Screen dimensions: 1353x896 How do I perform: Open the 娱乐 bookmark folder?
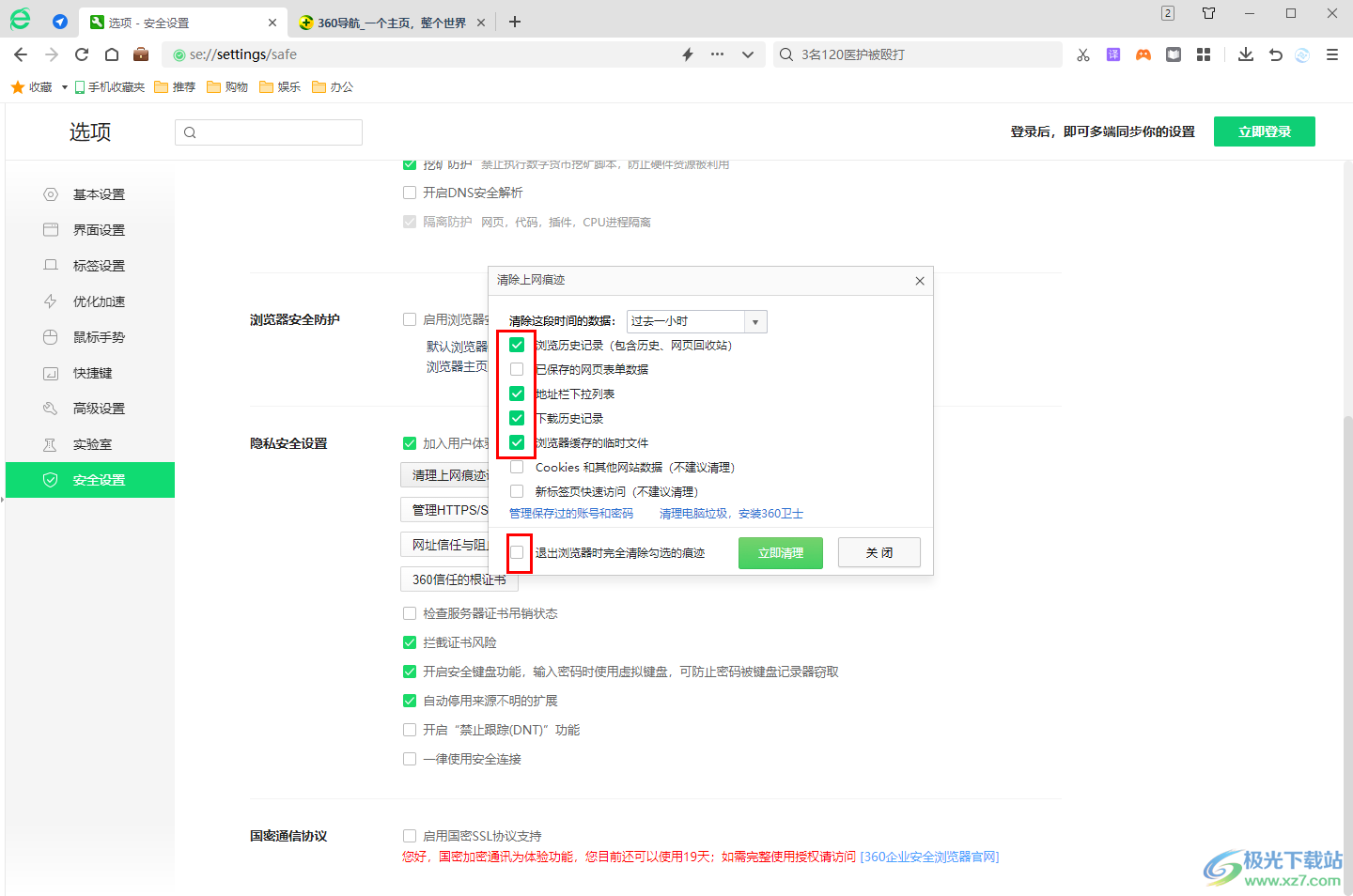[x=280, y=87]
